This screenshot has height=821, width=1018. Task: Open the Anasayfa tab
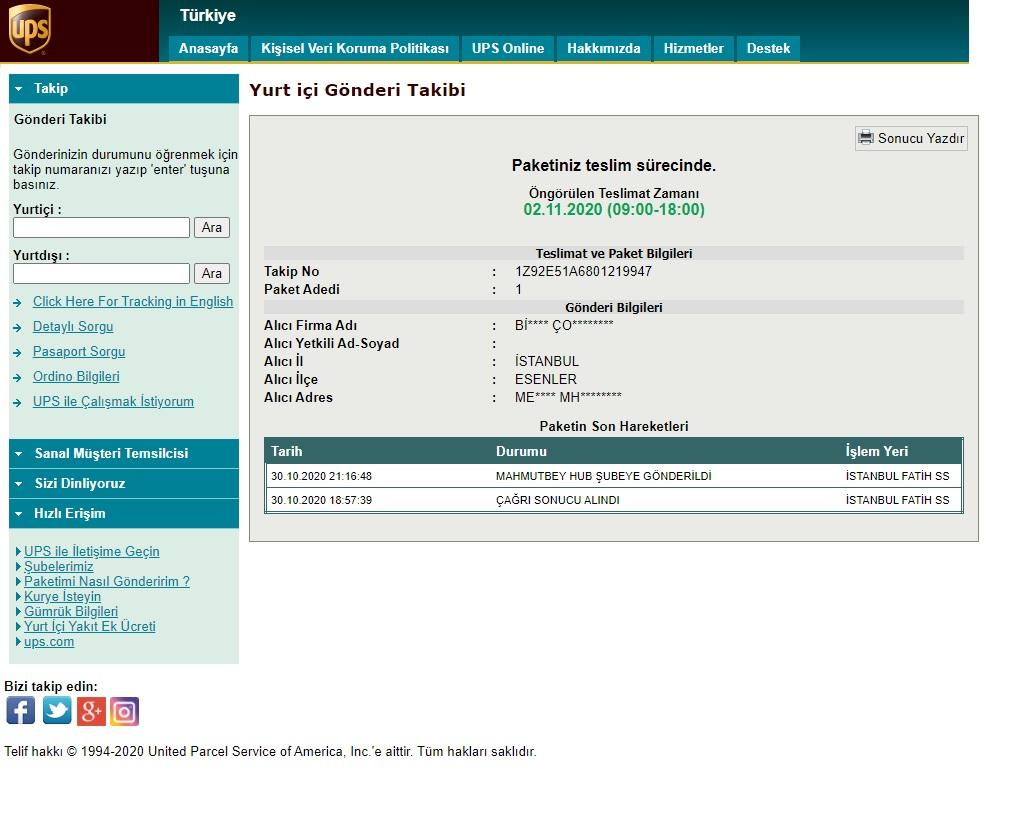click(208, 49)
